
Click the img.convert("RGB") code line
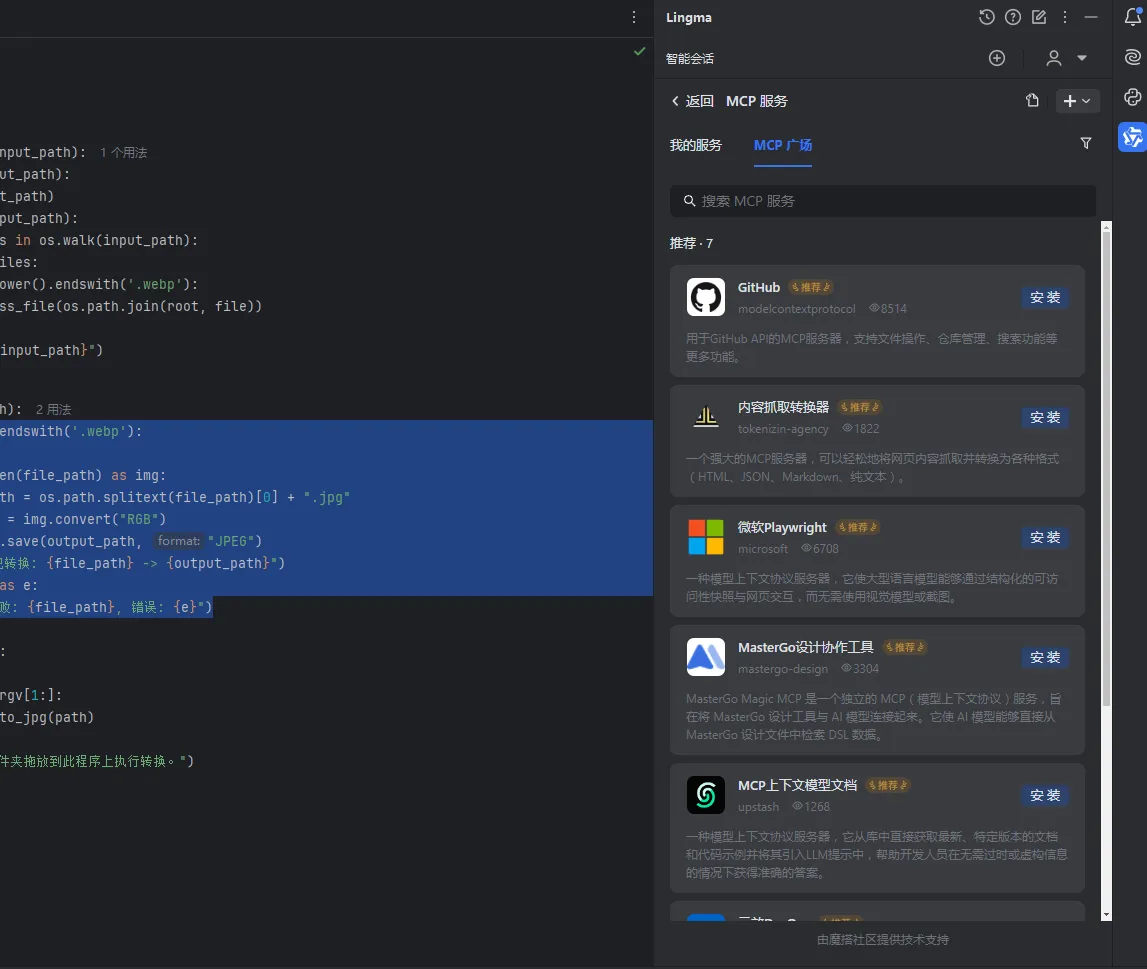(x=83, y=519)
